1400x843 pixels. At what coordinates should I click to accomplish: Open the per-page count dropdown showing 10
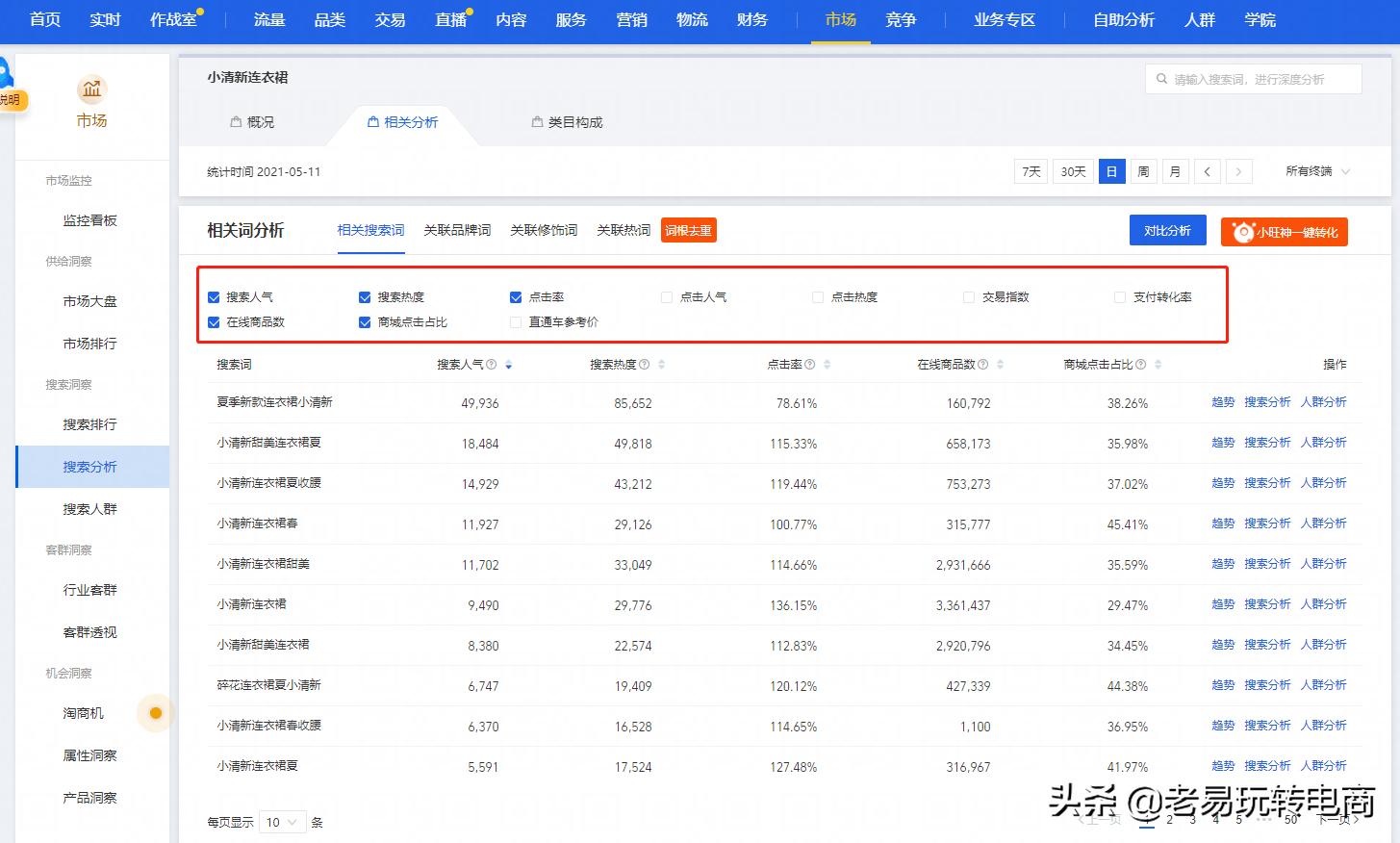[282, 822]
